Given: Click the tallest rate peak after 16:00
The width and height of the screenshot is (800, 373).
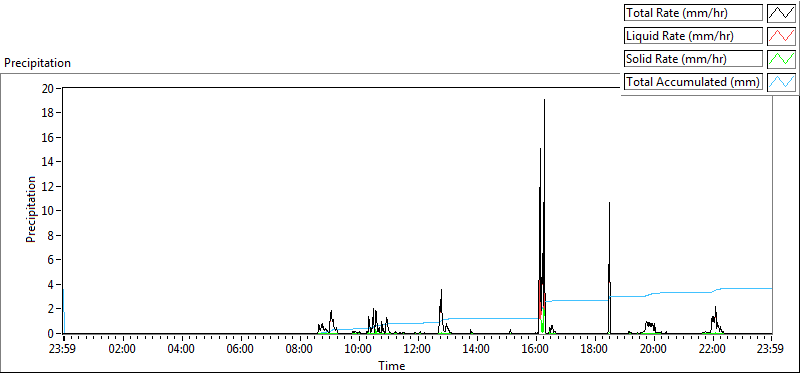Looking at the screenshot, I should (544, 100).
